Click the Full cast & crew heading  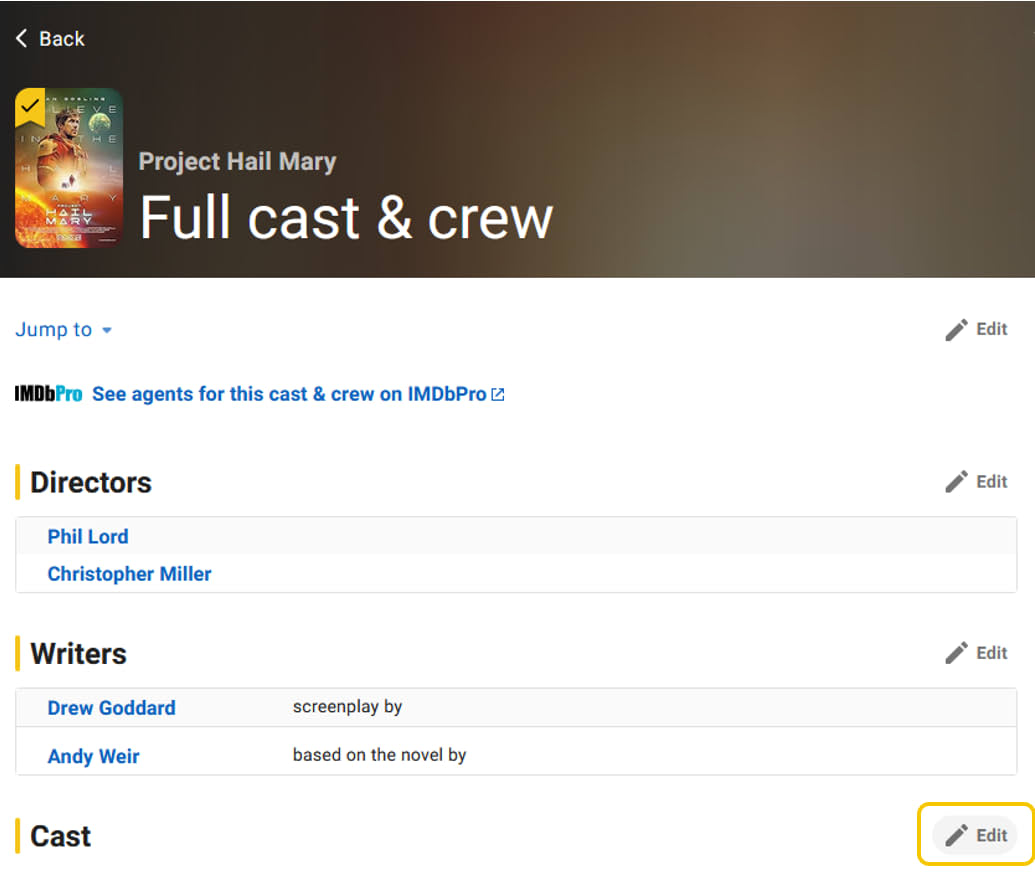point(346,217)
